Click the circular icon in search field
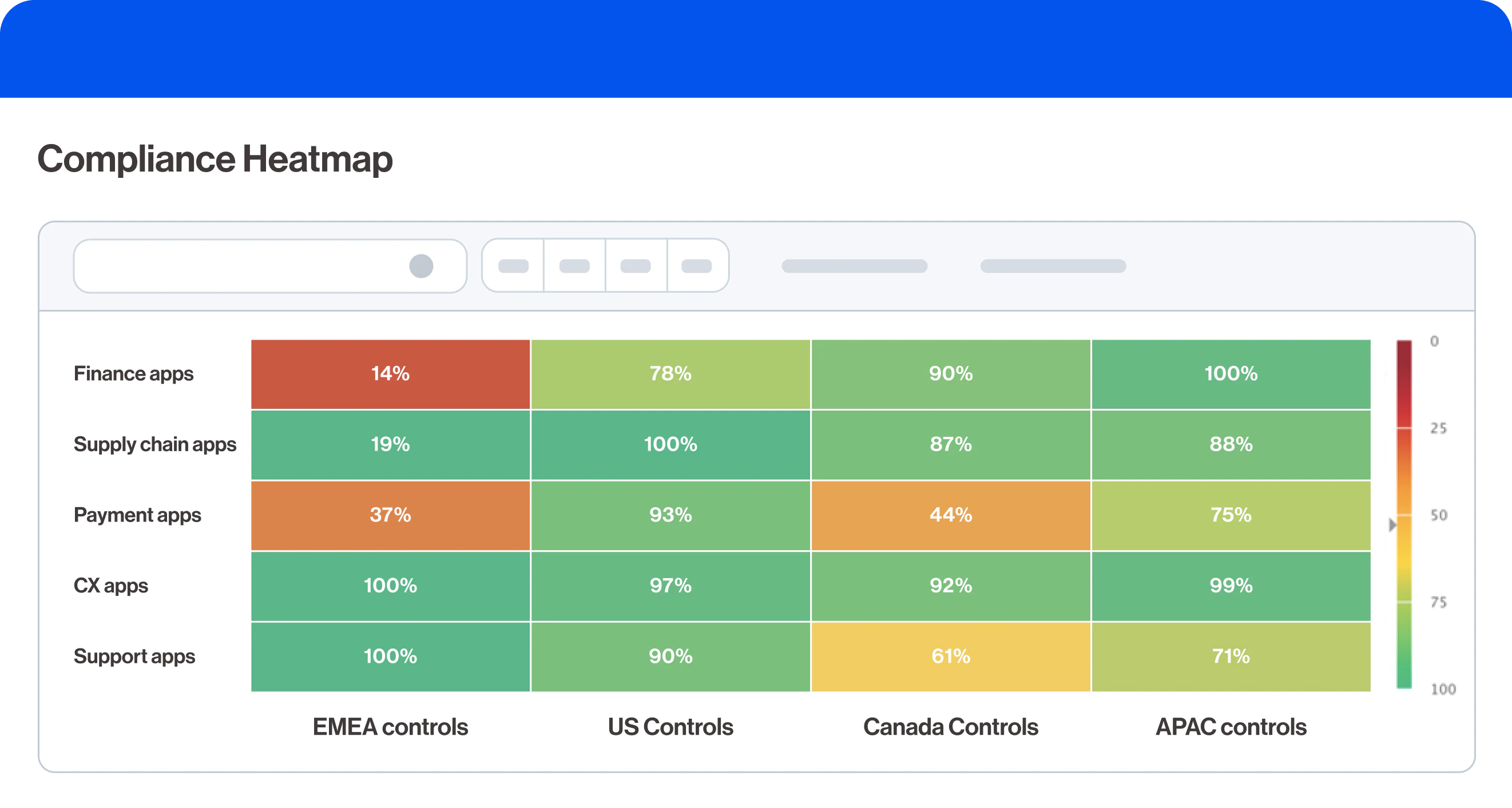1512x808 pixels. click(x=421, y=266)
